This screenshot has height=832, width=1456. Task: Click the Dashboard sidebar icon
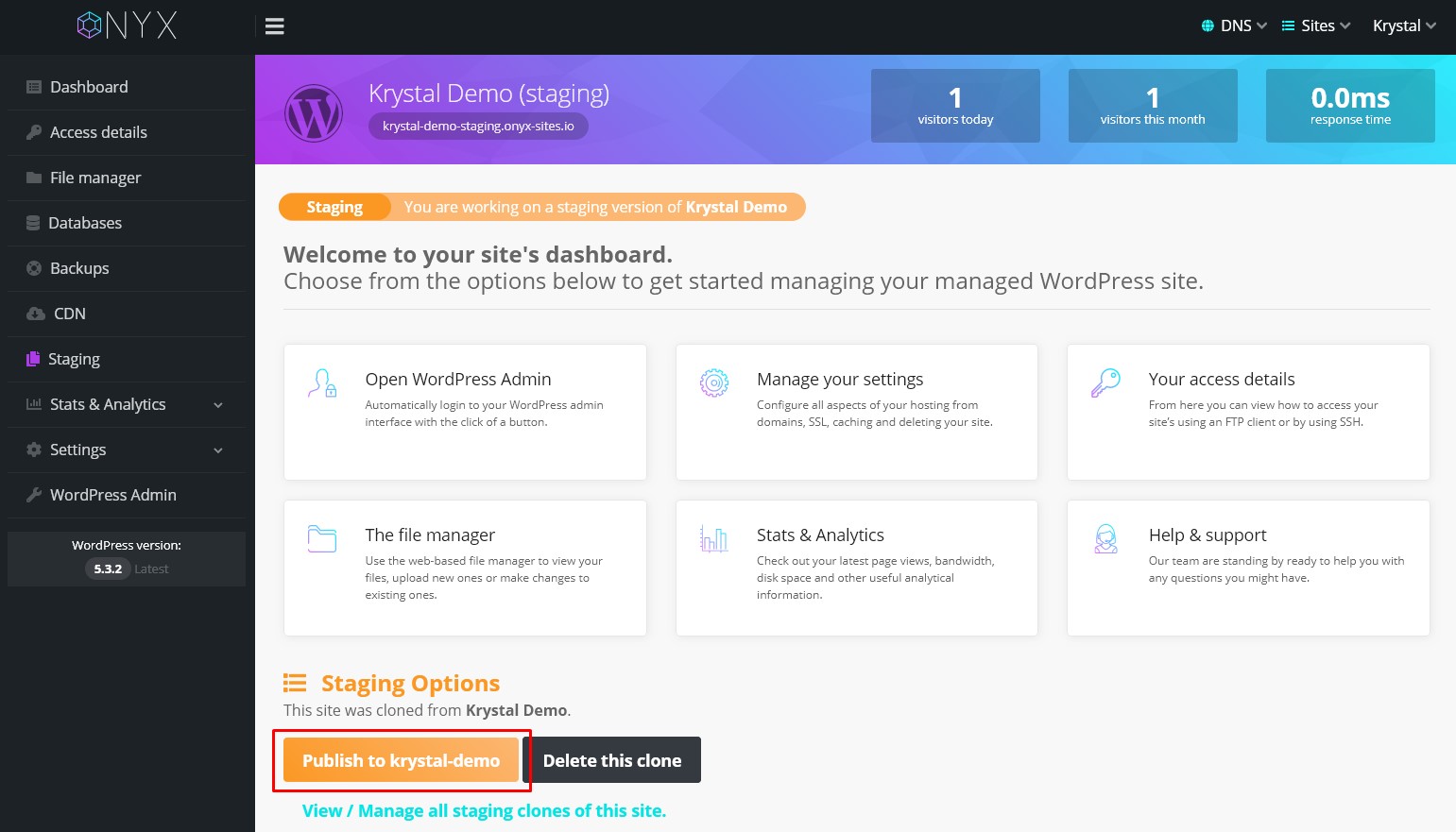34,87
